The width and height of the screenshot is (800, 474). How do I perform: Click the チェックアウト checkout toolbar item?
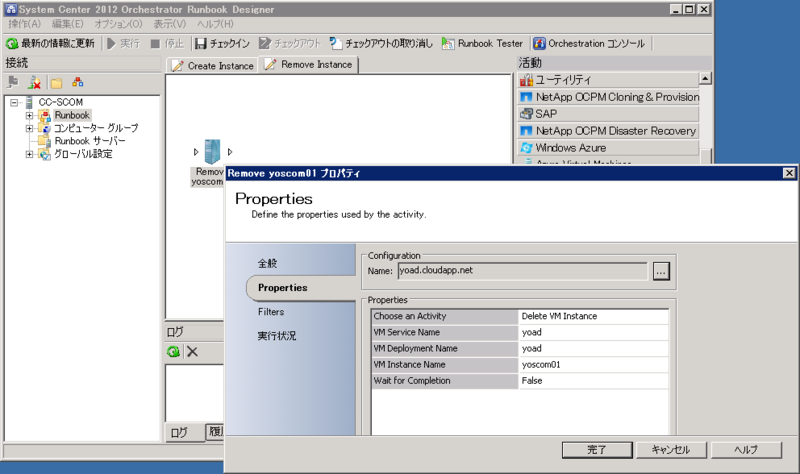pyautogui.click(x=289, y=44)
